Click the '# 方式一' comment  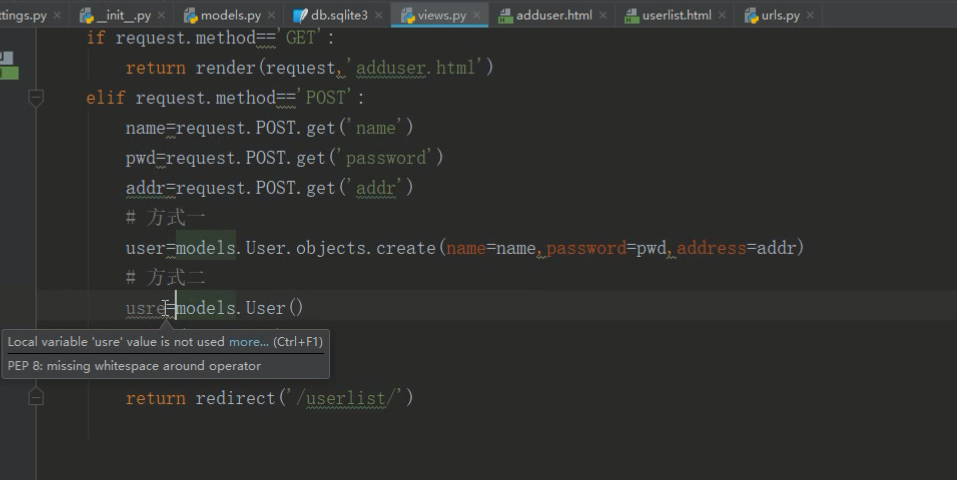(x=165, y=217)
